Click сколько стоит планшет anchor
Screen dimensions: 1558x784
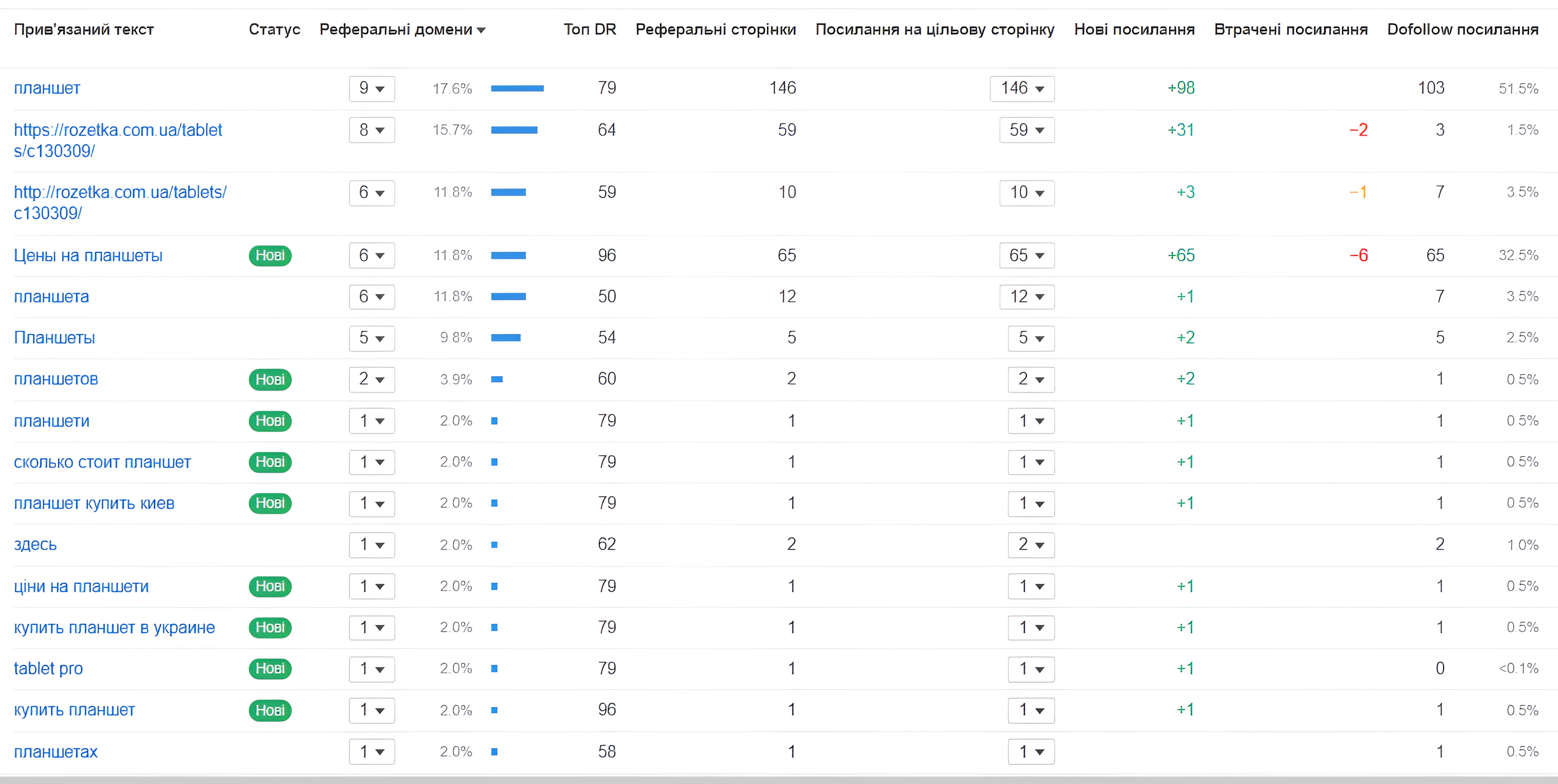[103, 463]
